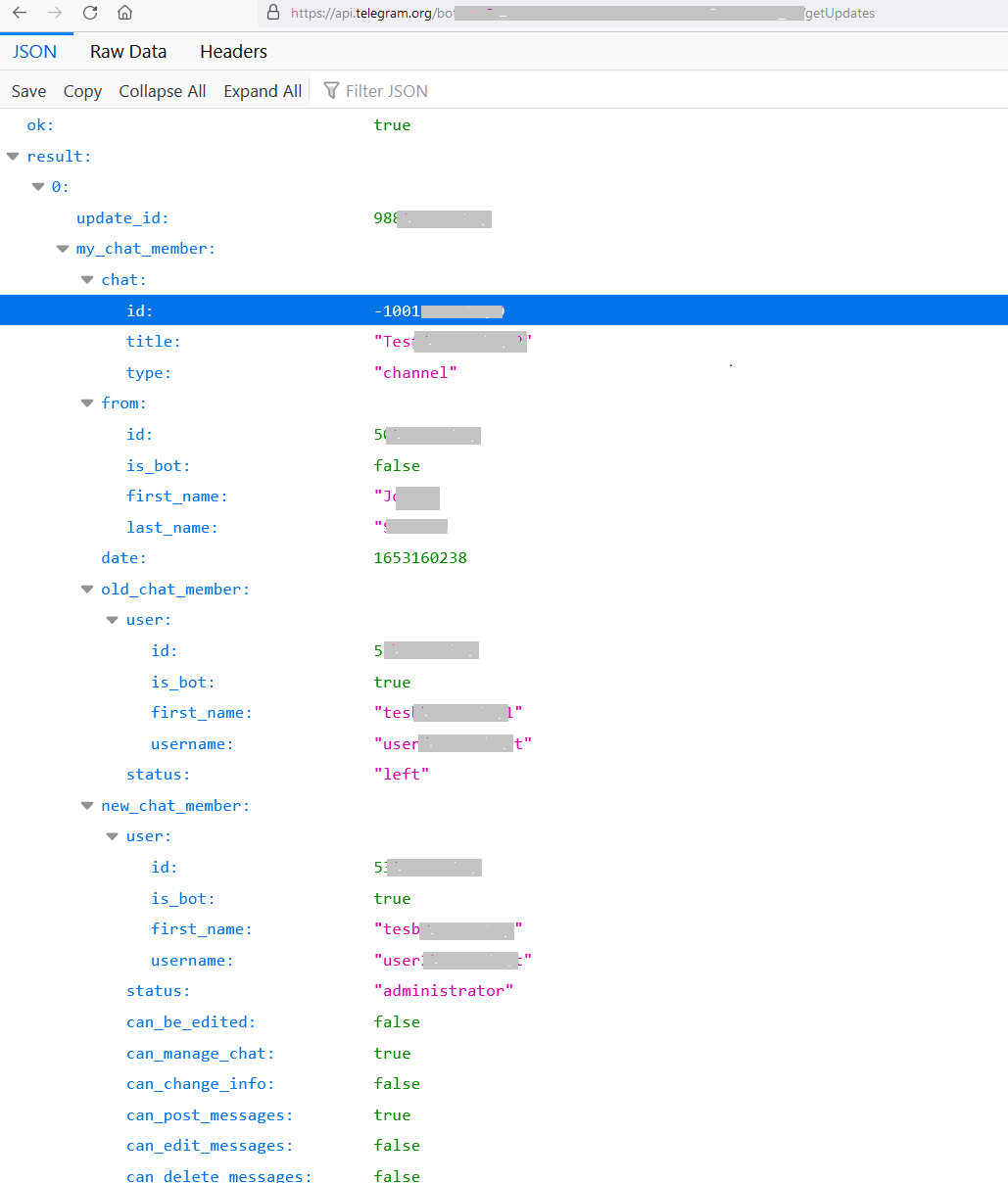Switch to the Raw Data tab
The image size is (1008, 1183).
coord(128,52)
